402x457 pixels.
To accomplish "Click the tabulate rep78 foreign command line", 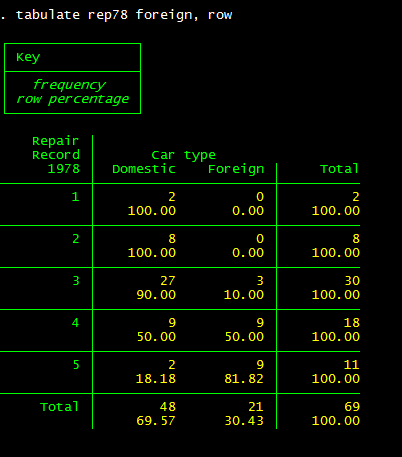I will tap(116, 15).
